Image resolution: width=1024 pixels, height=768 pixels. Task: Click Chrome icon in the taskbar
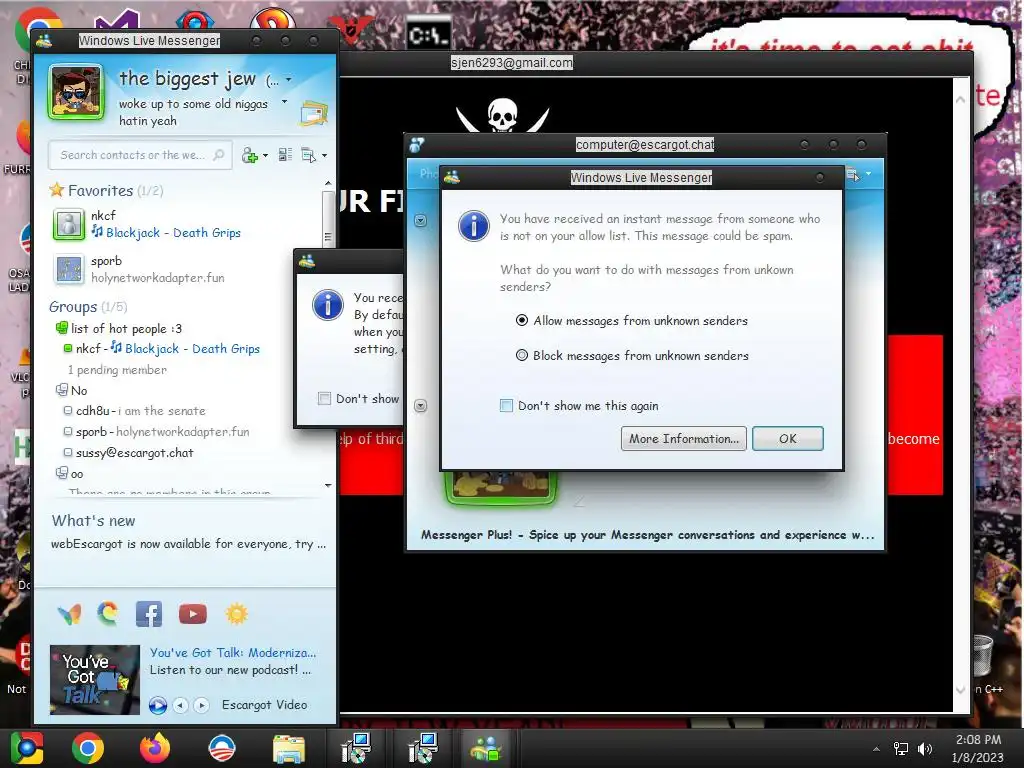coord(88,748)
